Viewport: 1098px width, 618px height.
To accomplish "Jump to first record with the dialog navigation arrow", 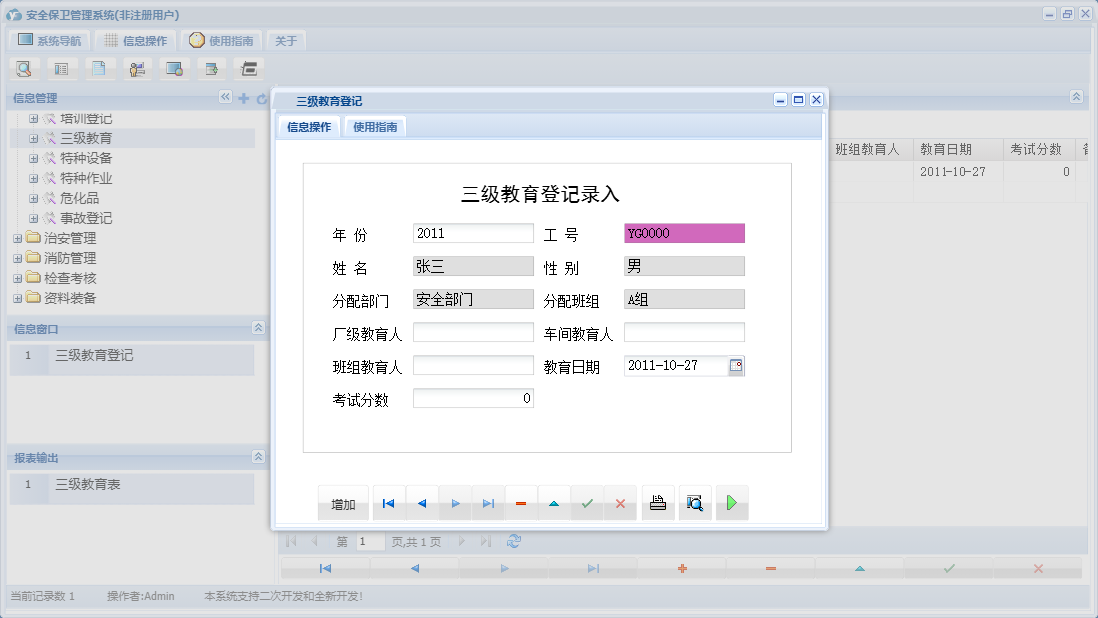I will pyautogui.click(x=388, y=503).
